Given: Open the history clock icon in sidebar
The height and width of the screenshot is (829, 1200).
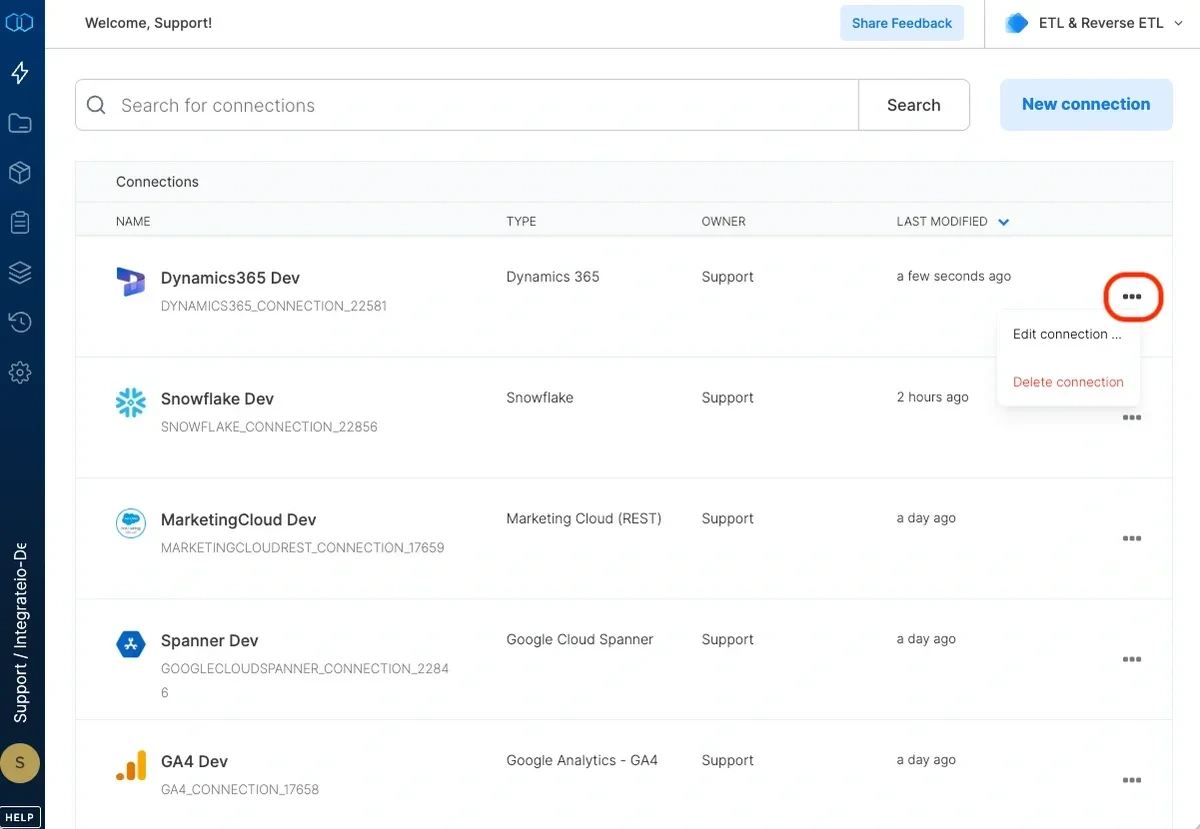Looking at the screenshot, I should tap(20, 322).
